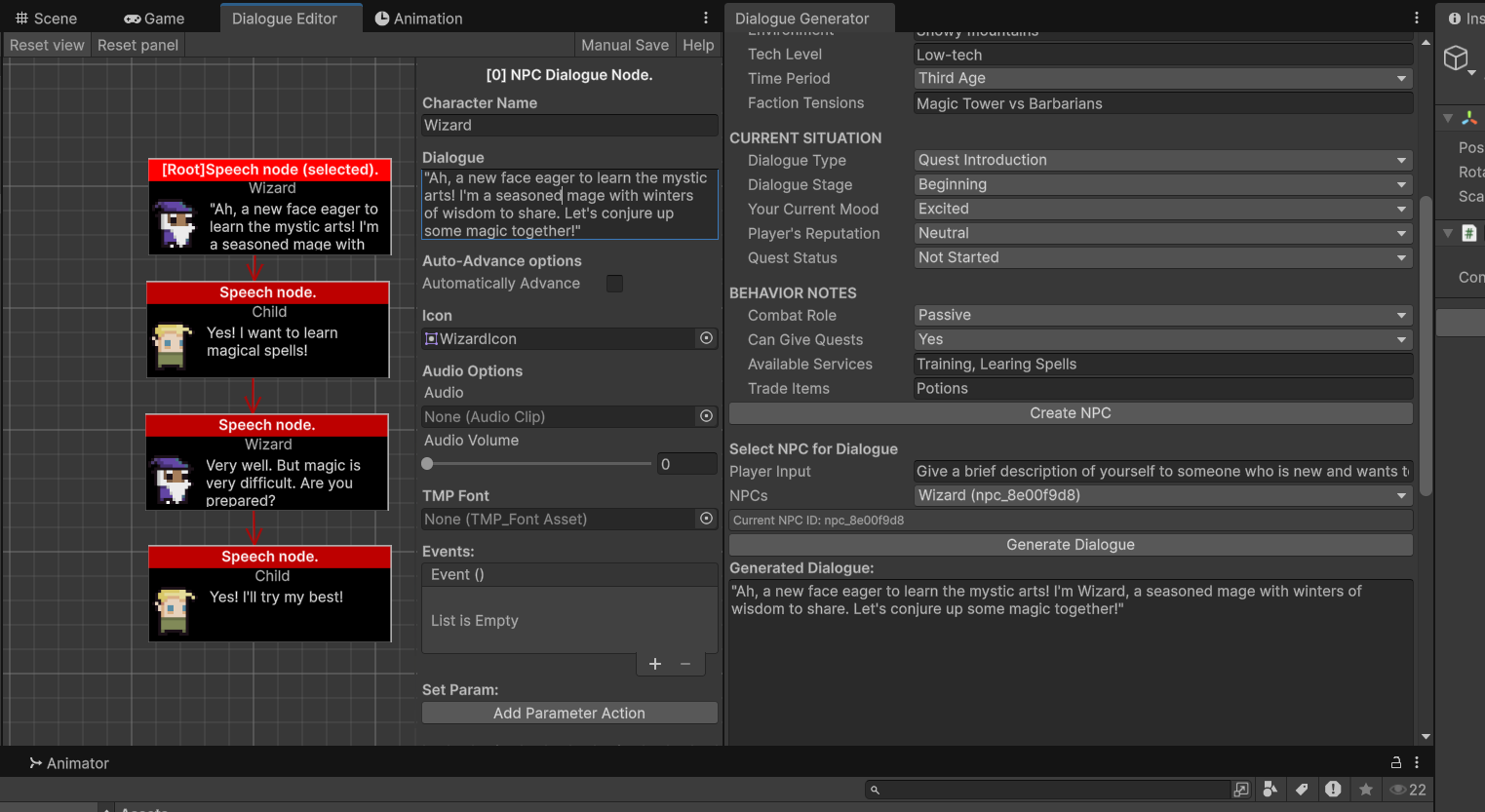Toggle the lock icon in Animator bar
Screen dimensions: 1485x812
(1394, 762)
